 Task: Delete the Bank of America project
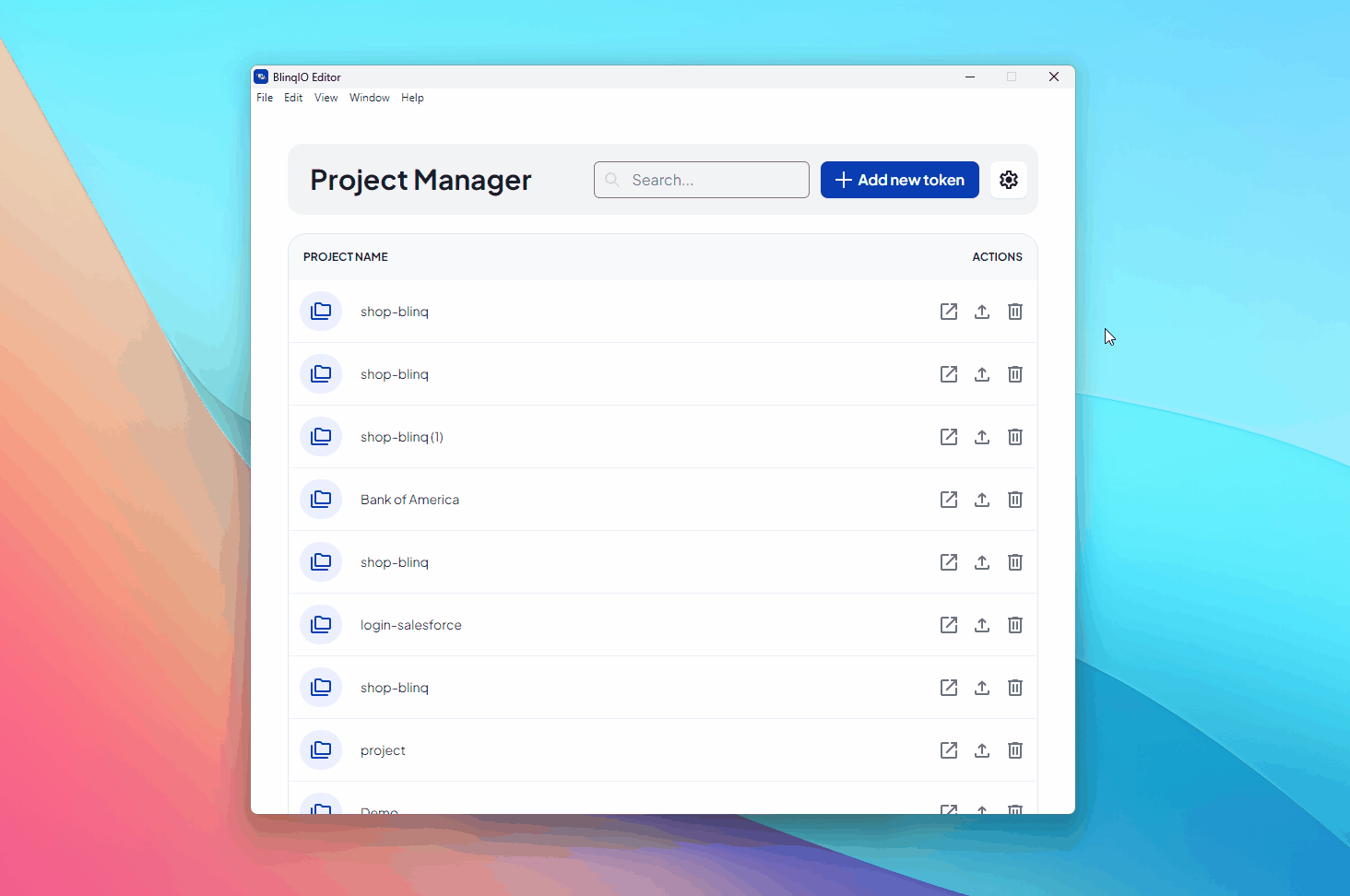coord(1015,500)
